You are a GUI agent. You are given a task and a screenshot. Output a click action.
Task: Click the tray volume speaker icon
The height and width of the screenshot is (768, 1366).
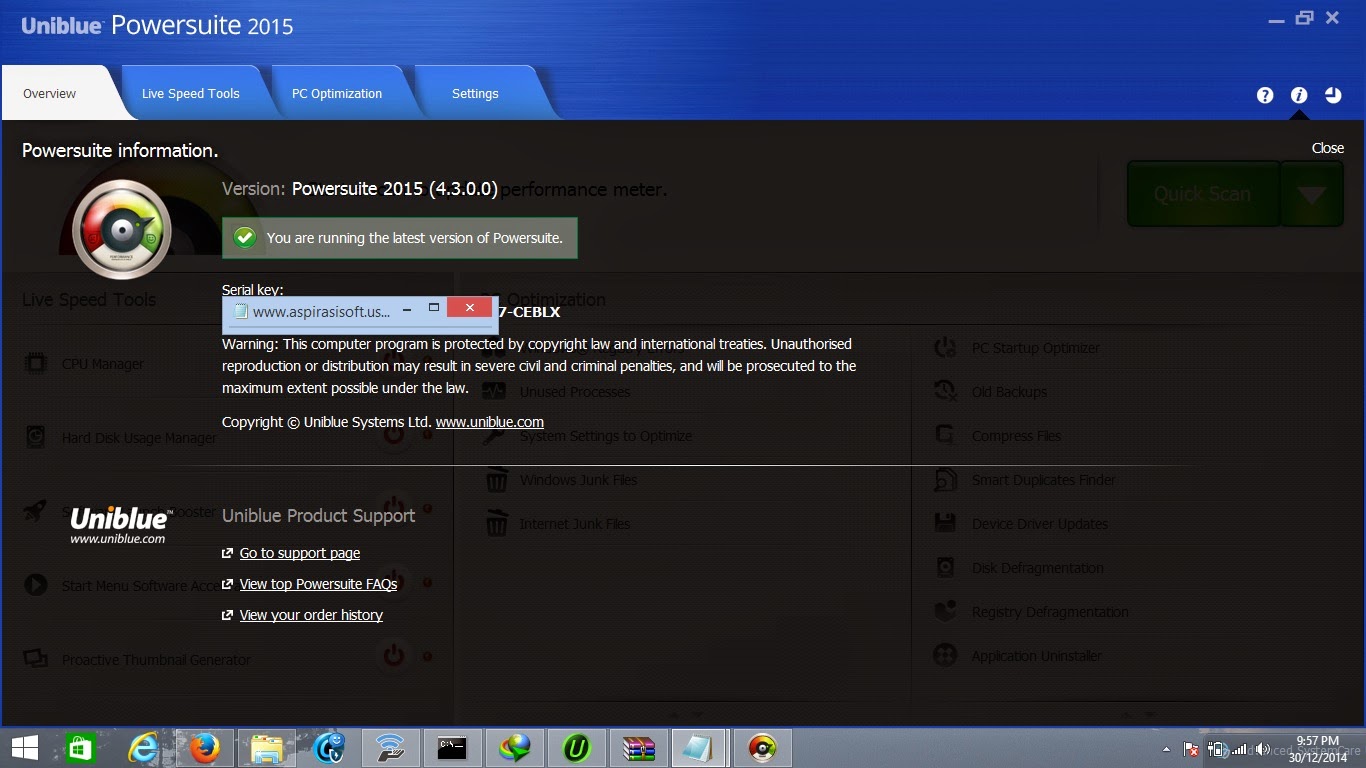pos(1261,749)
